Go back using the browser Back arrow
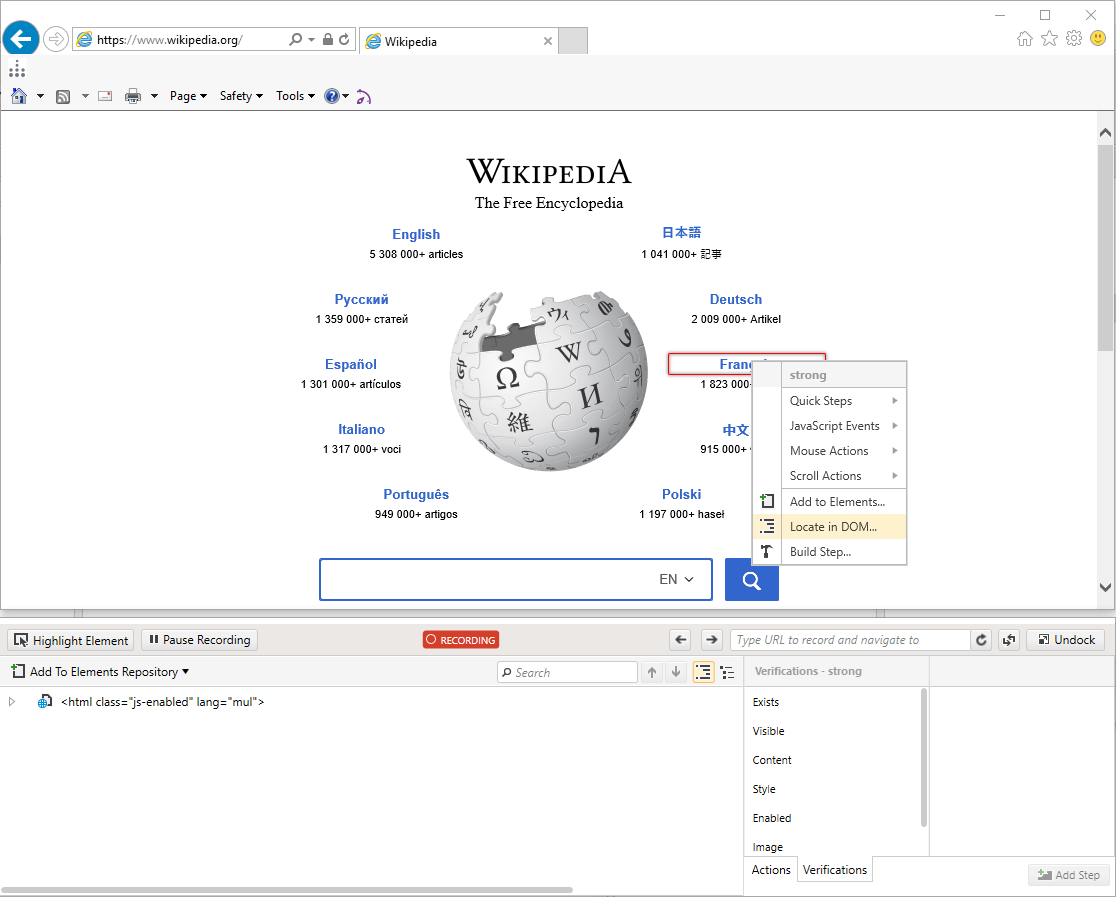1116x897 pixels. (x=21, y=38)
